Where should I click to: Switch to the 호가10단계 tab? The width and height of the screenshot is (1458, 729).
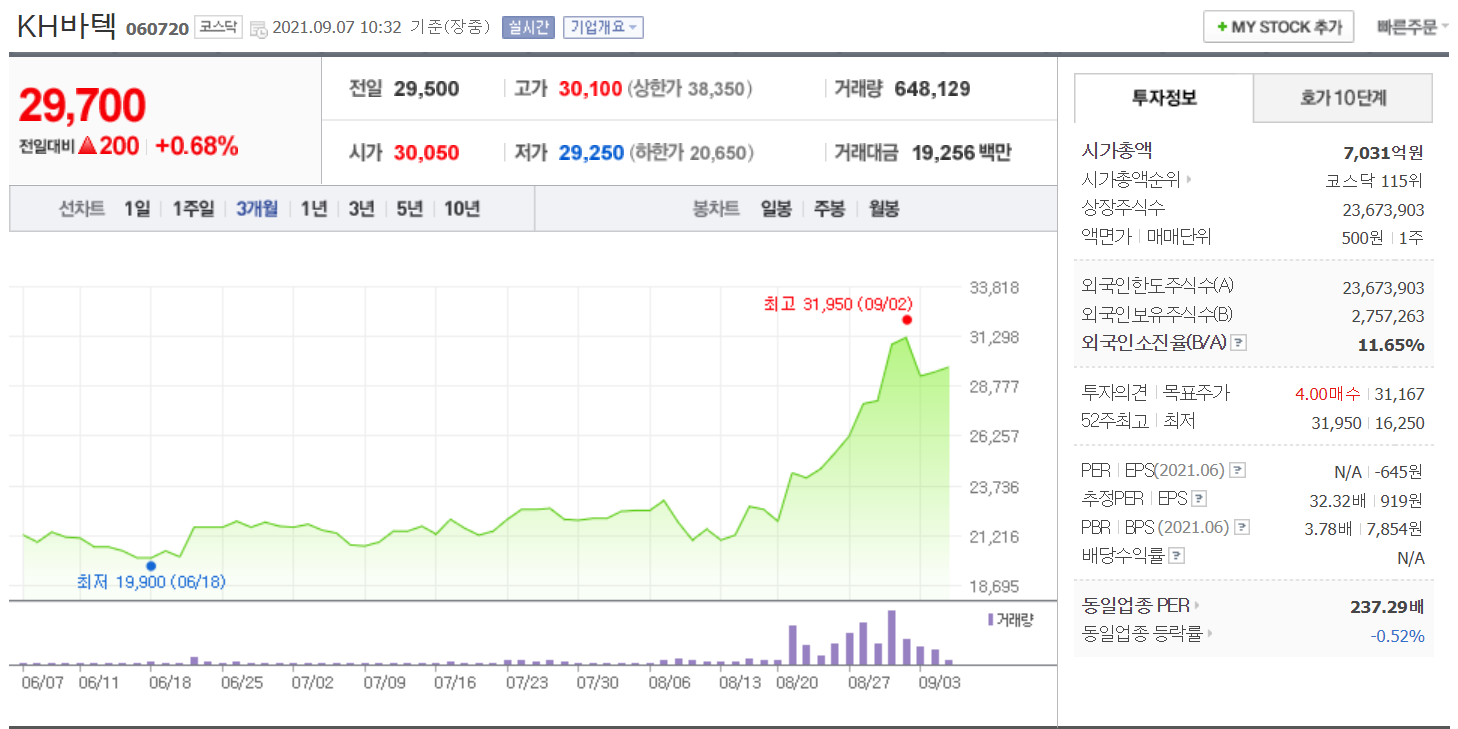click(1343, 98)
